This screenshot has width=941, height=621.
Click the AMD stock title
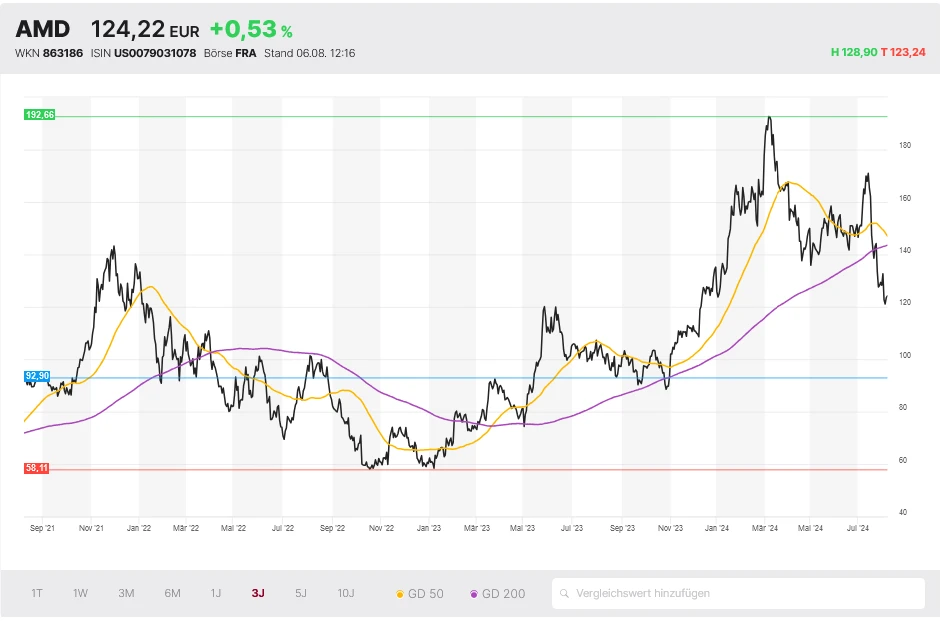pyautogui.click(x=43, y=29)
